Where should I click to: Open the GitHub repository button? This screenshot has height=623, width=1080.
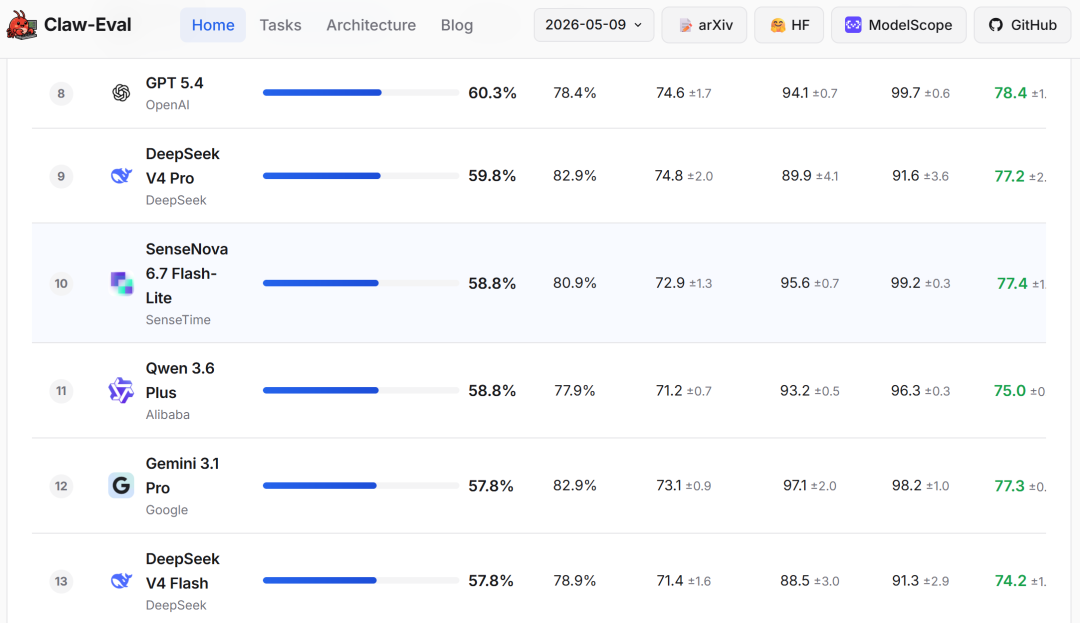tap(1022, 25)
